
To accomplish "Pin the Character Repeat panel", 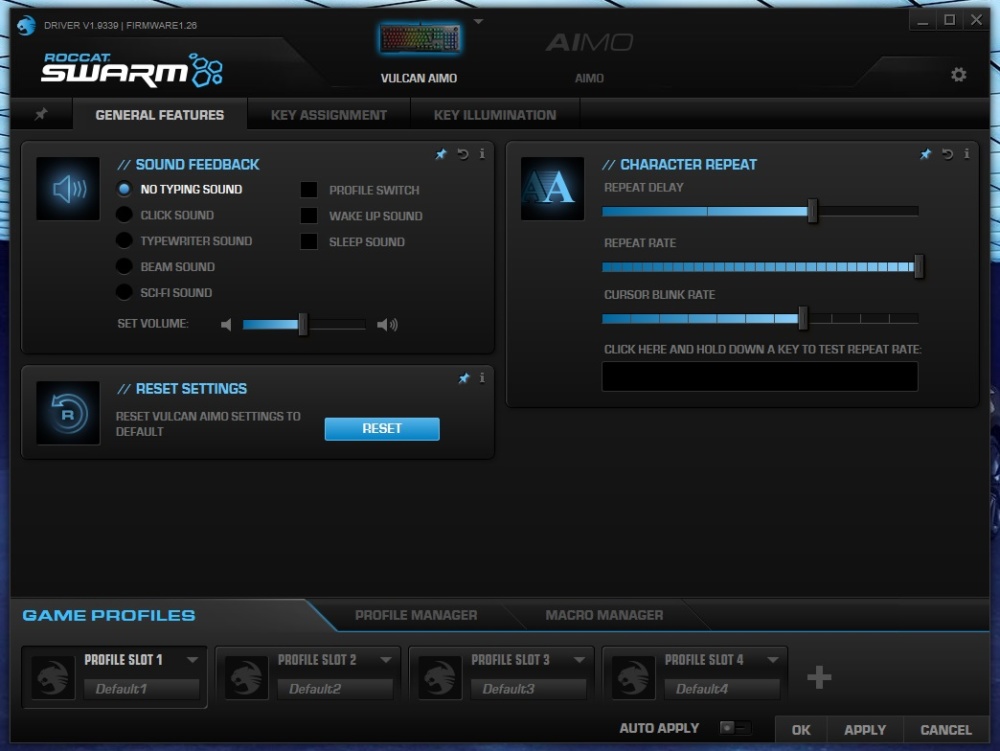I will 925,154.
